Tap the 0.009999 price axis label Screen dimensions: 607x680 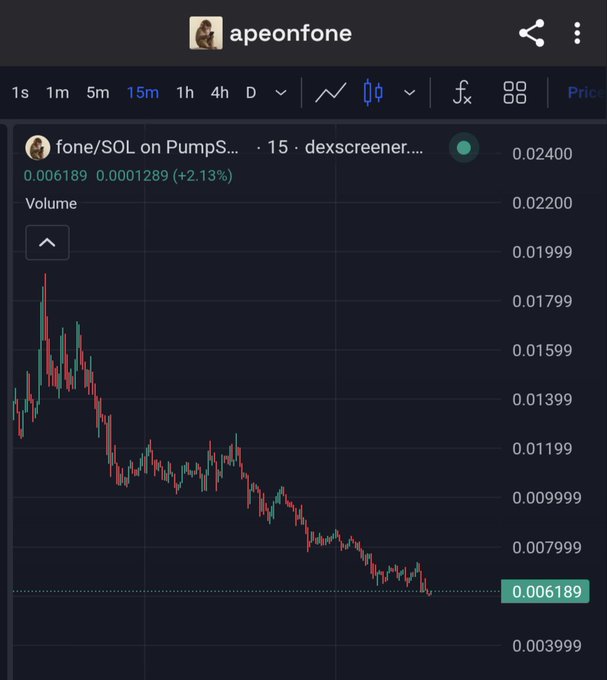pos(547,498)
